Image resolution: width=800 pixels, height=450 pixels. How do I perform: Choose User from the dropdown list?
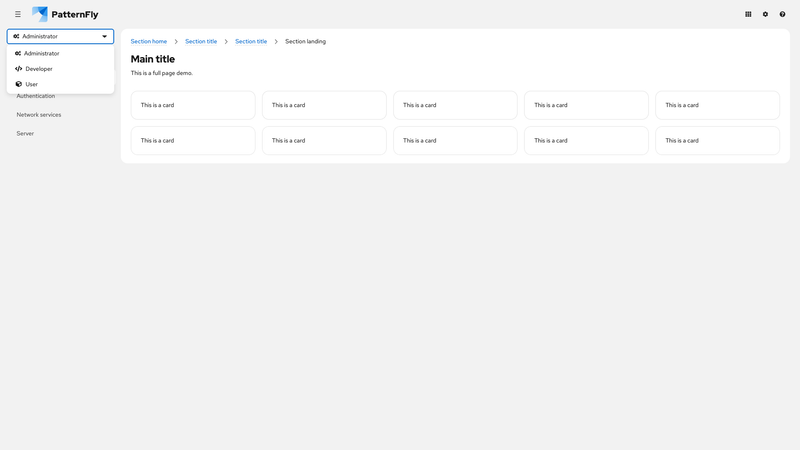click(x=60, y=84)
